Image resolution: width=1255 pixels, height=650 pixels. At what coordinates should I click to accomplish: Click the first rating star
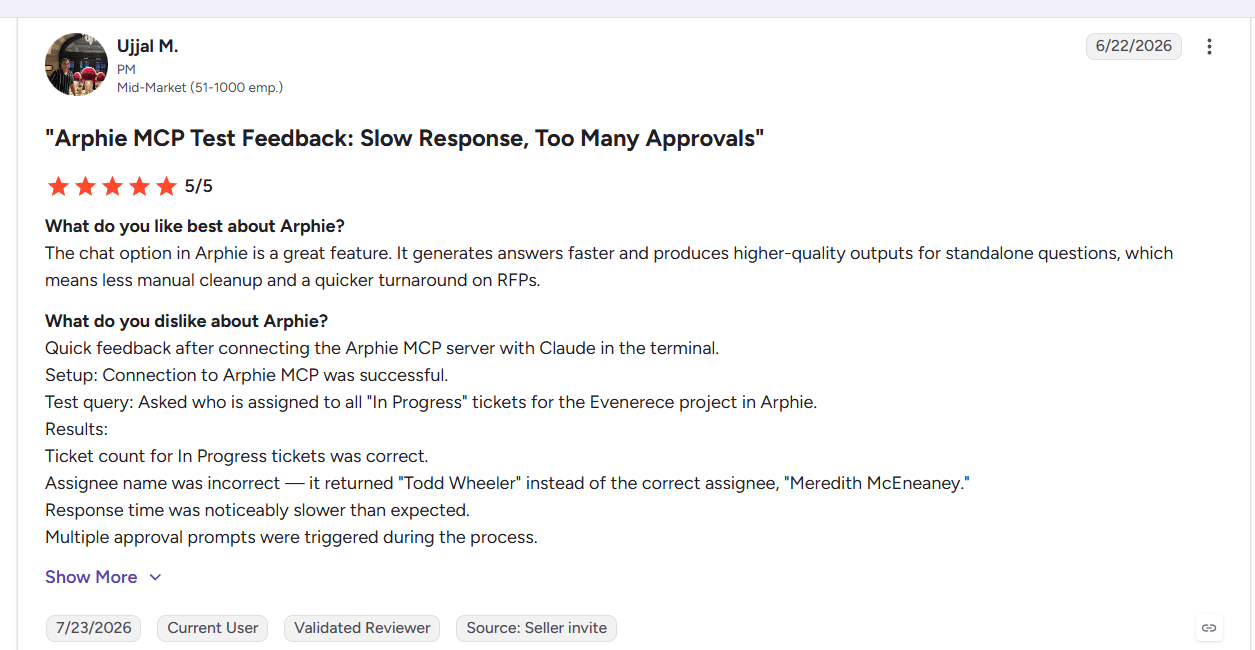[x=58, y=186]
